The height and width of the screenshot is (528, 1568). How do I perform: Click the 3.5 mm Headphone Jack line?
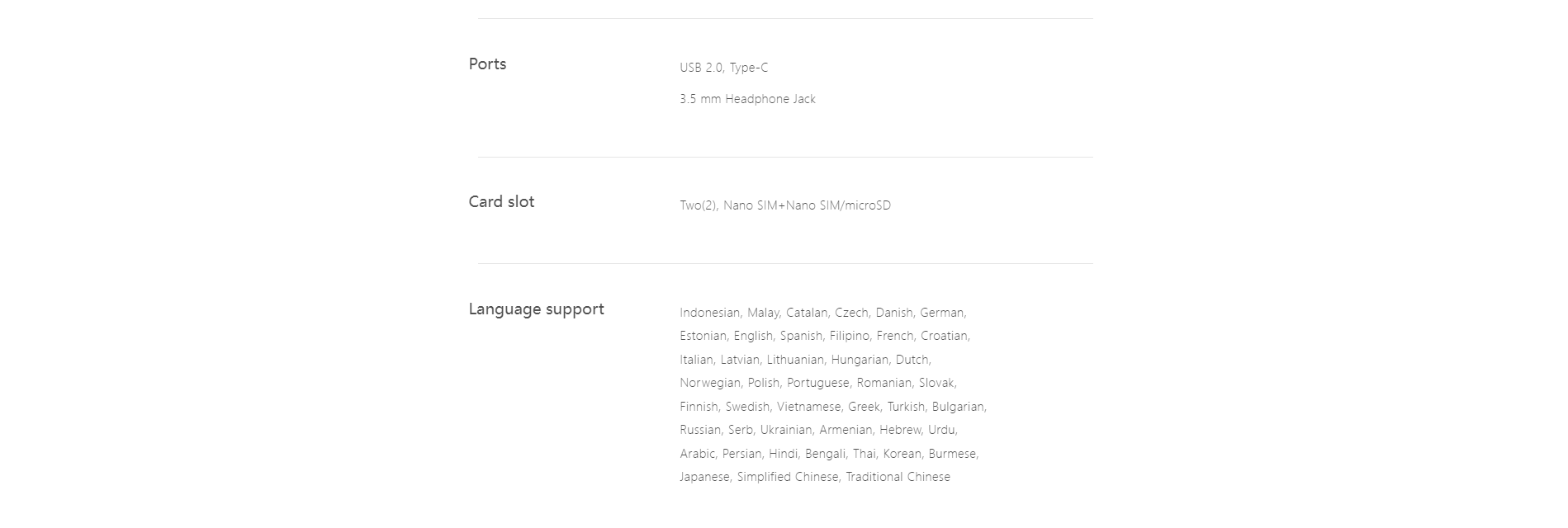click(x=747, y=99)
